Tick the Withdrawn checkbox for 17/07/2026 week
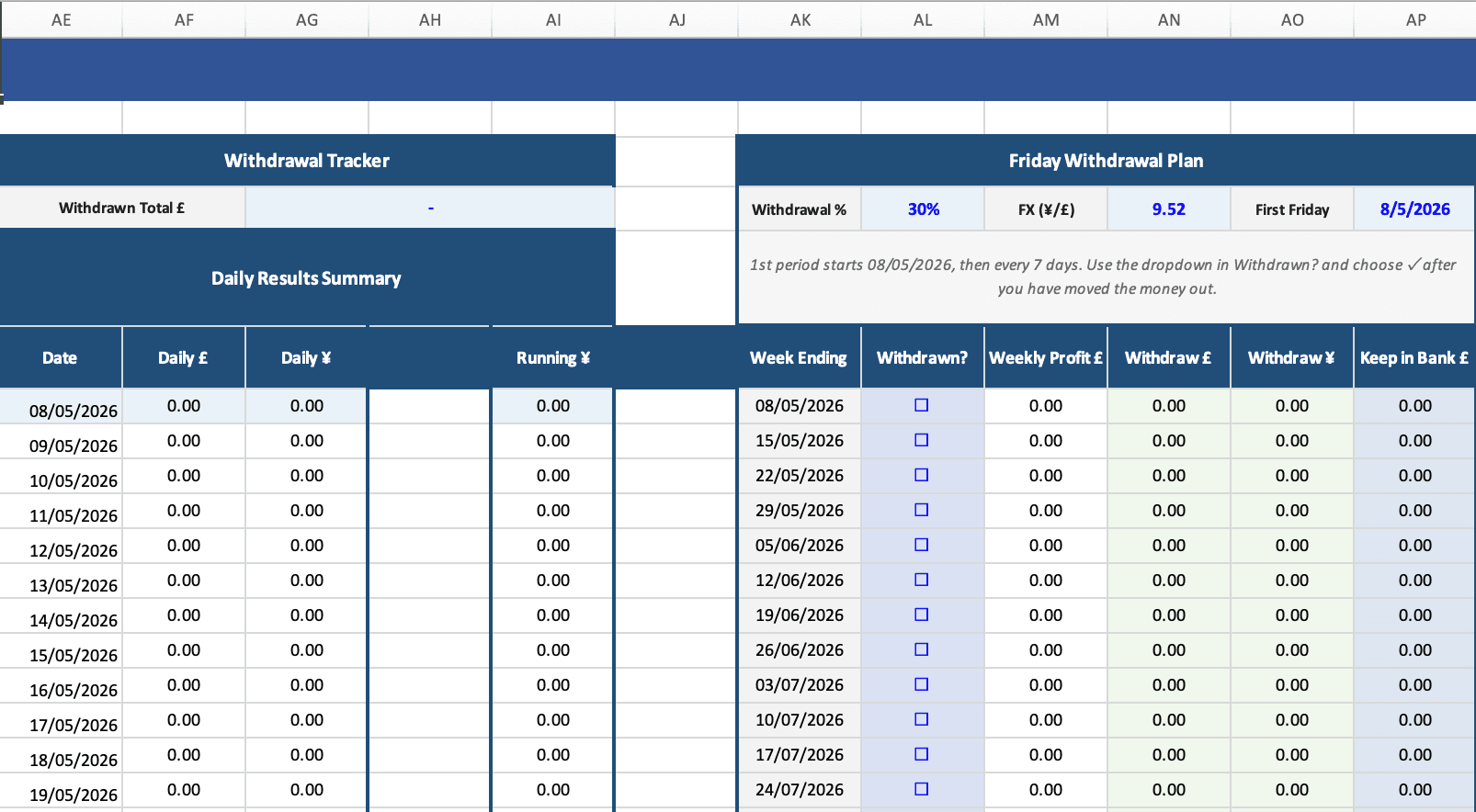Viewport: 1476px width, 812px height. pos(922,754)
